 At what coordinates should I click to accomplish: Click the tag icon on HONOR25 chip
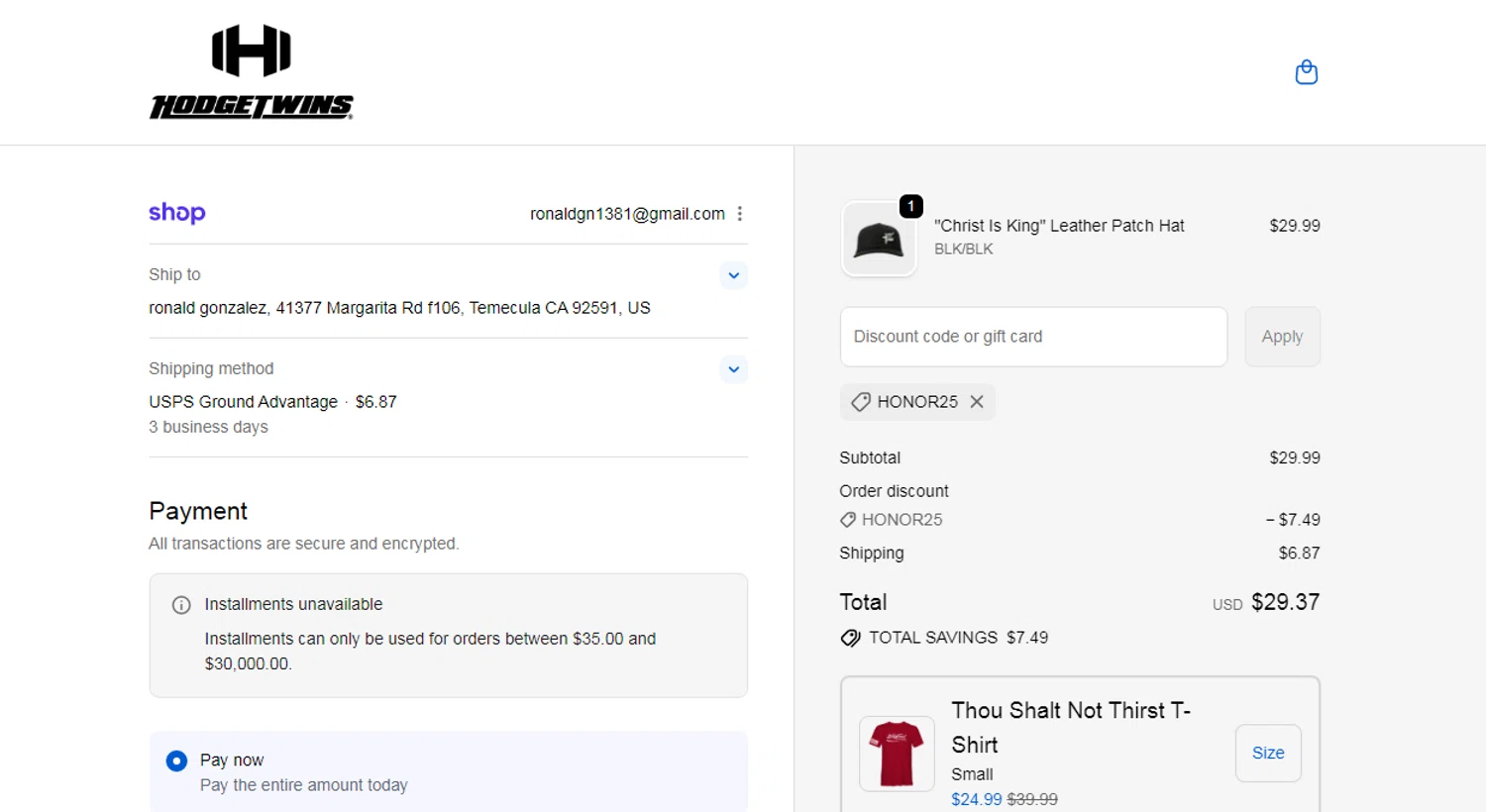point(860,402)
